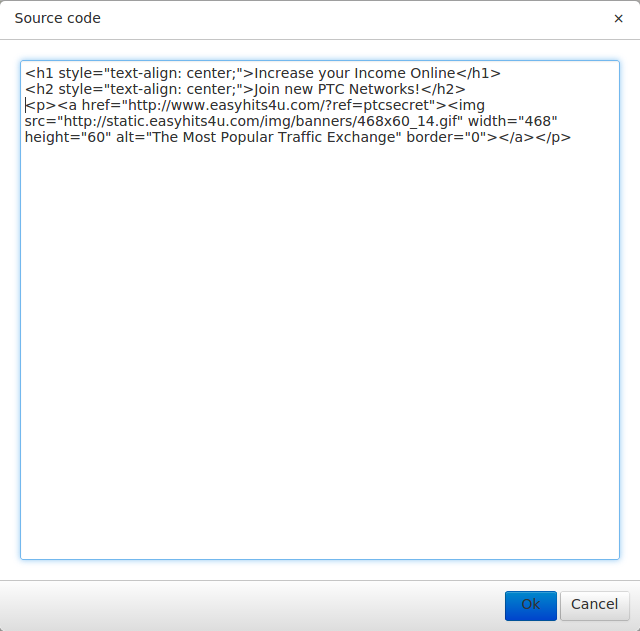The image size is (640, 631).
Task: Confirm changes with the Ok button
Action: [x=531, y=606]
